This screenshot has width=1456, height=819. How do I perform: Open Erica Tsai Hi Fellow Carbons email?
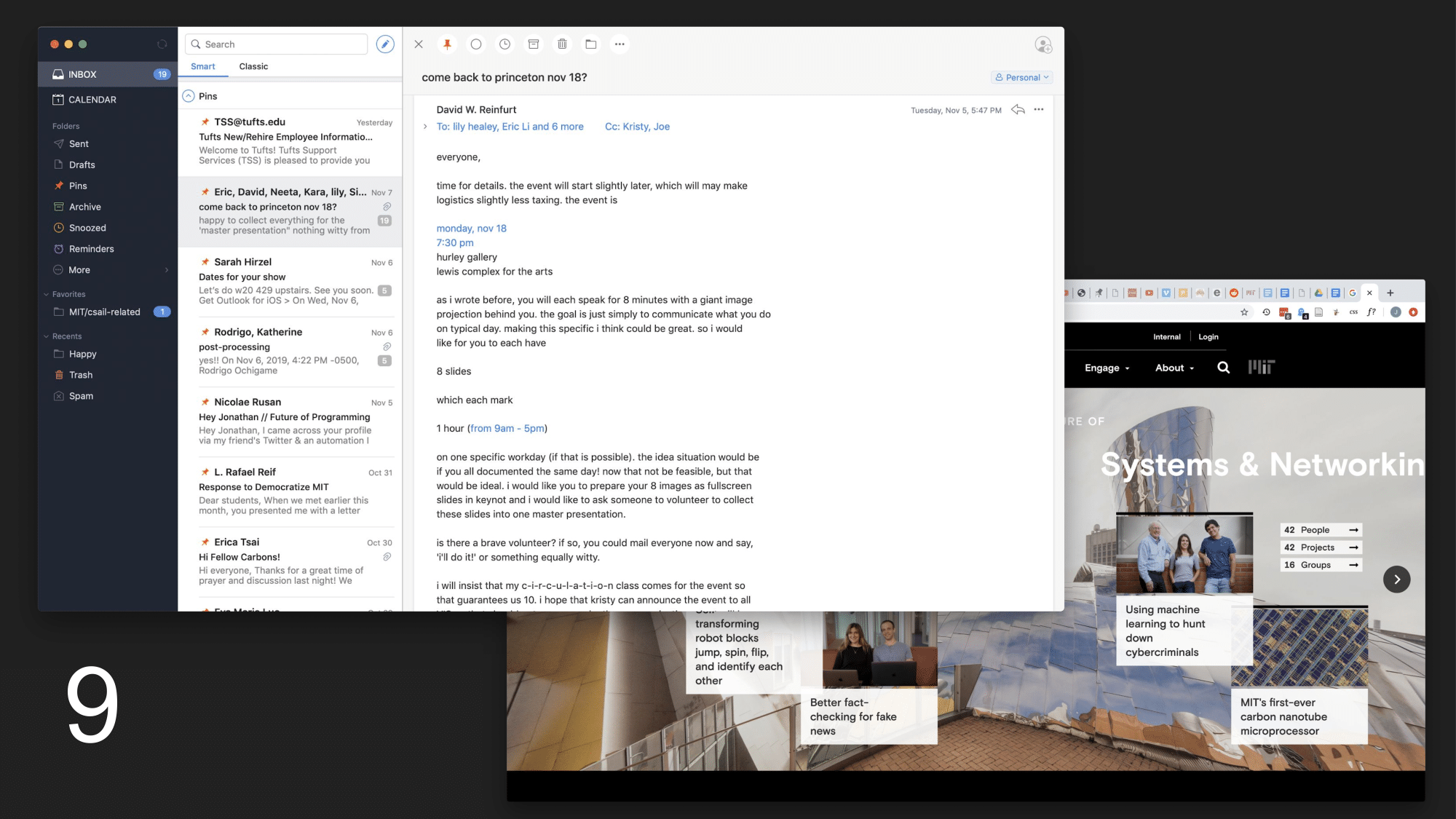(x=290, y=561)
